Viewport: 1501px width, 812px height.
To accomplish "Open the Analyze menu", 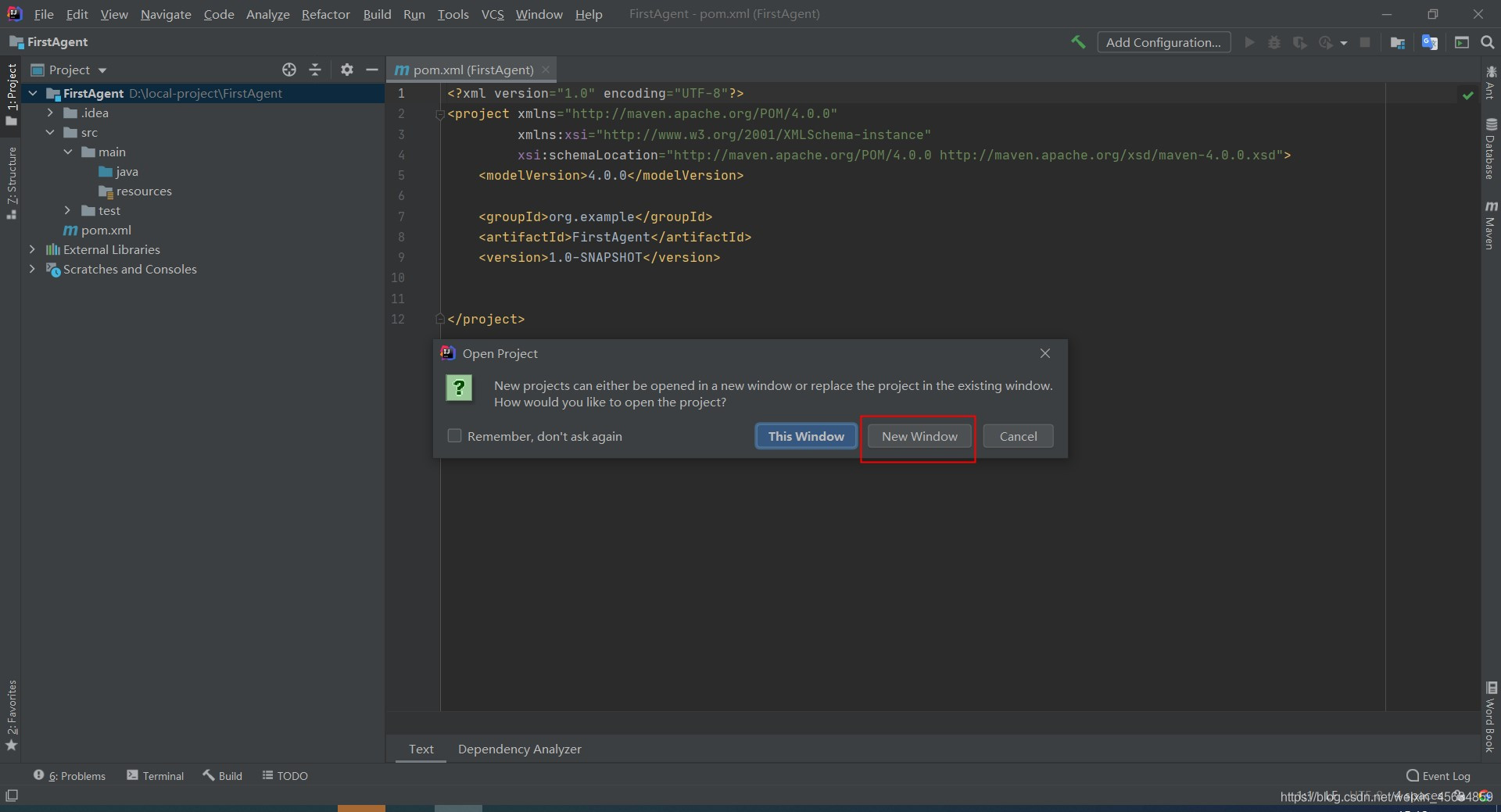I will tap(268, 14).
